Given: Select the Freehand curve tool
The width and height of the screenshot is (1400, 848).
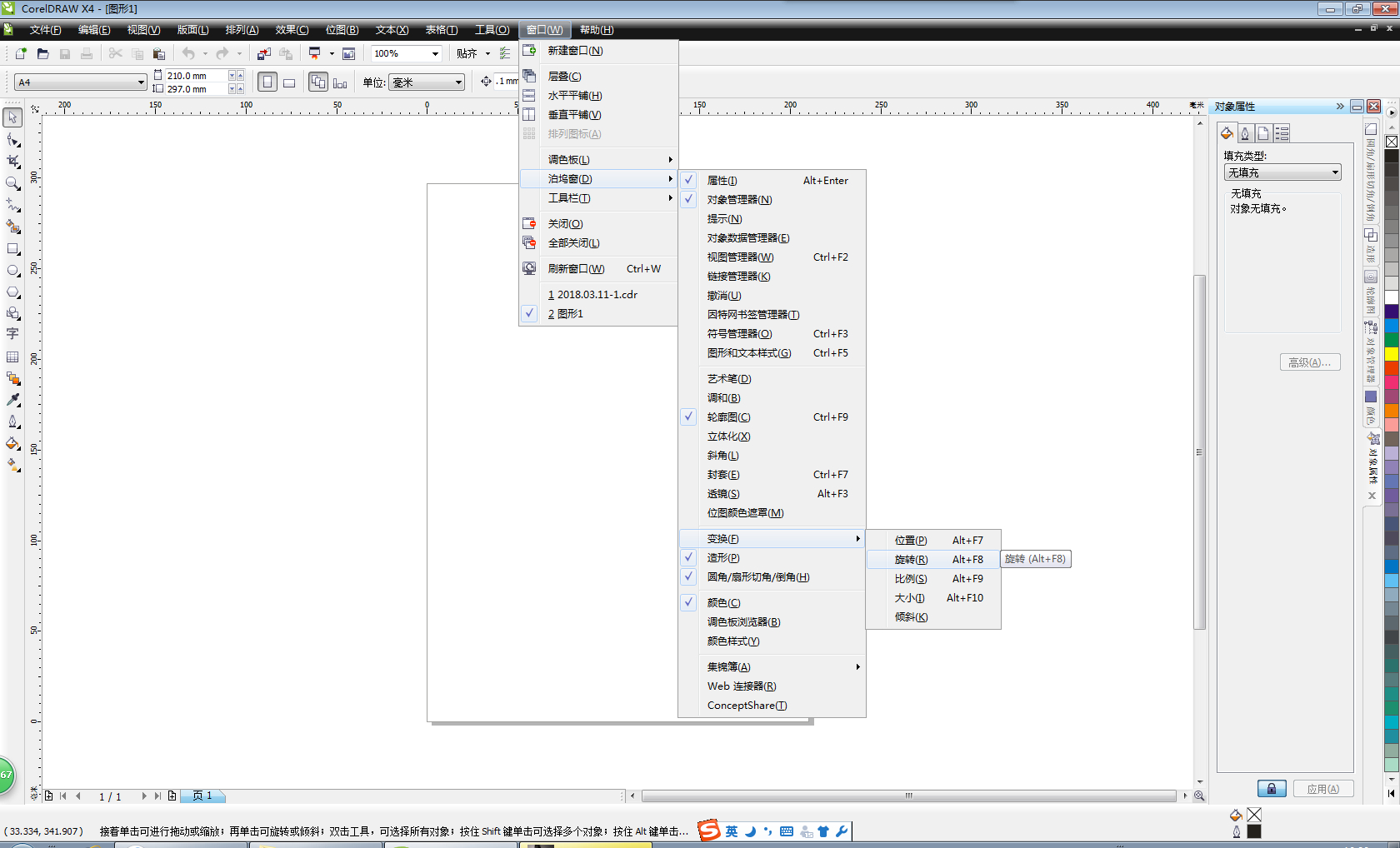Looking at the screenshot, I should click(x=12, y=204).
